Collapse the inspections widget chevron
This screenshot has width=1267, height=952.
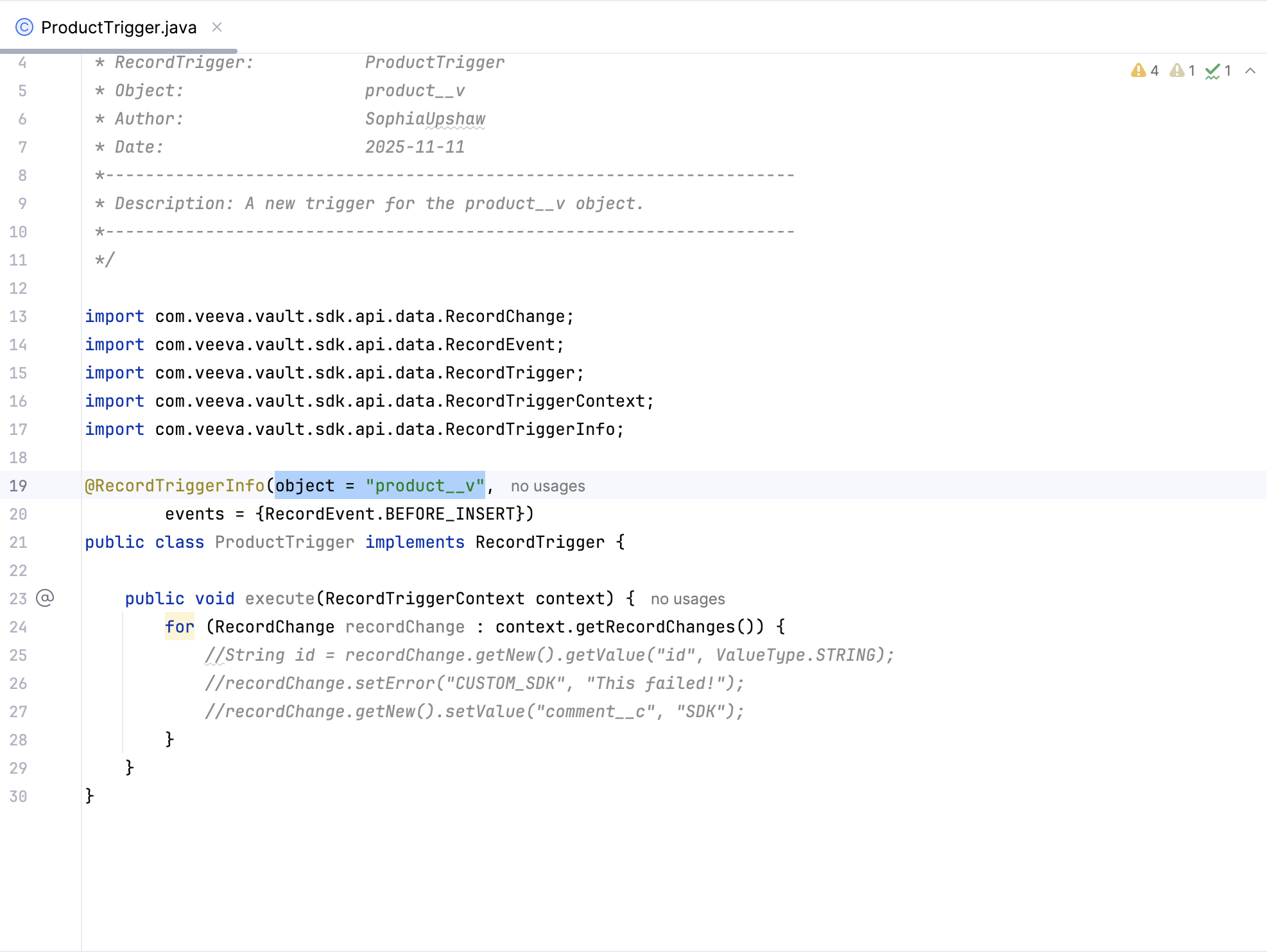point(1250,71)
